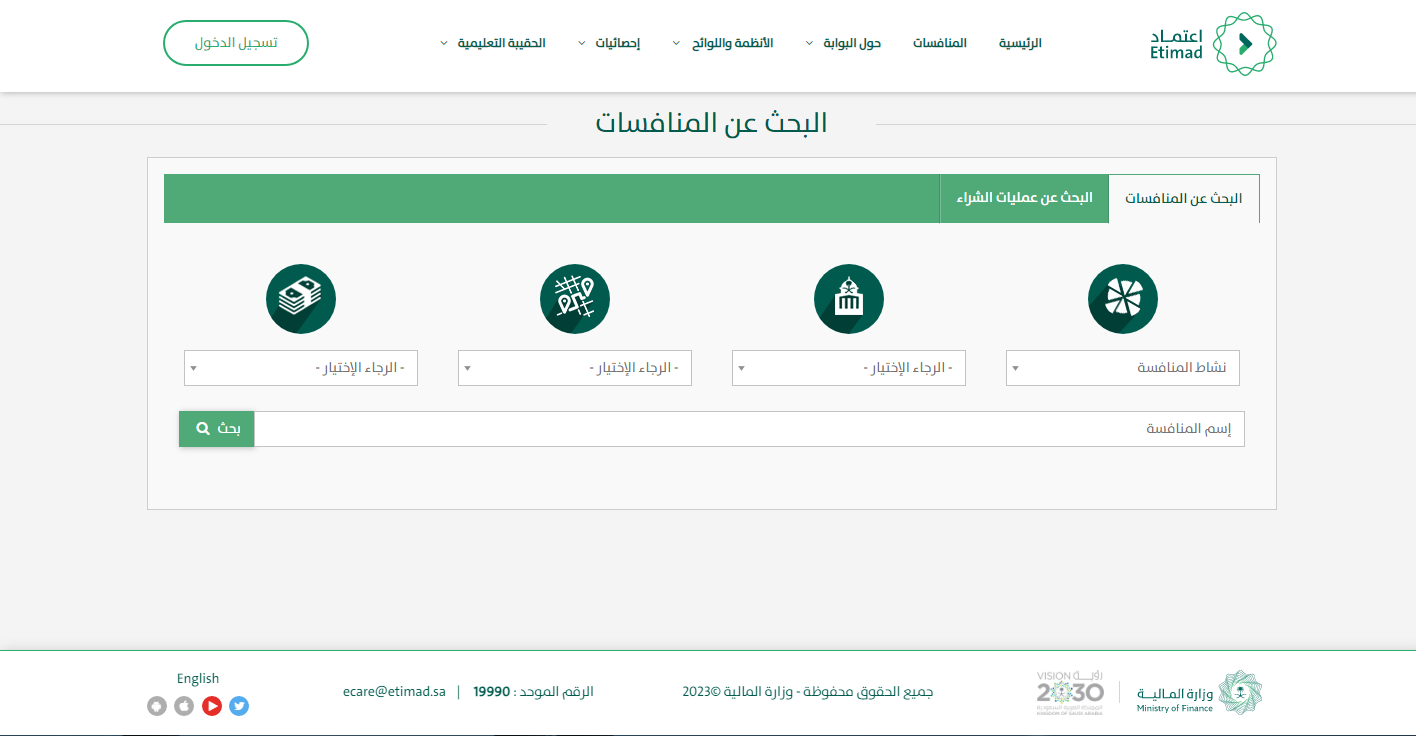This screenshot has width=1416, height=736.
Task: Open the YouTube icon in footer
Action: click(x=212, y=706)
